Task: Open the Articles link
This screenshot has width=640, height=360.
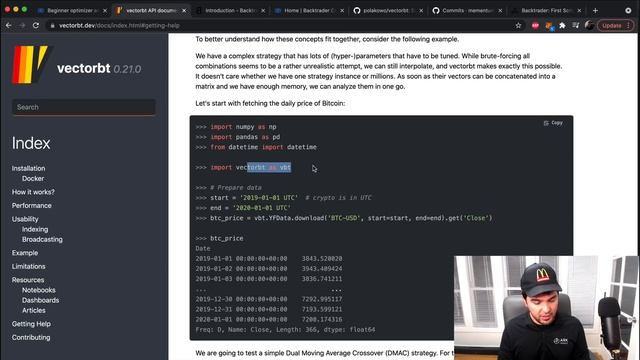Action: pyautogui.click(x=34, y=310)
